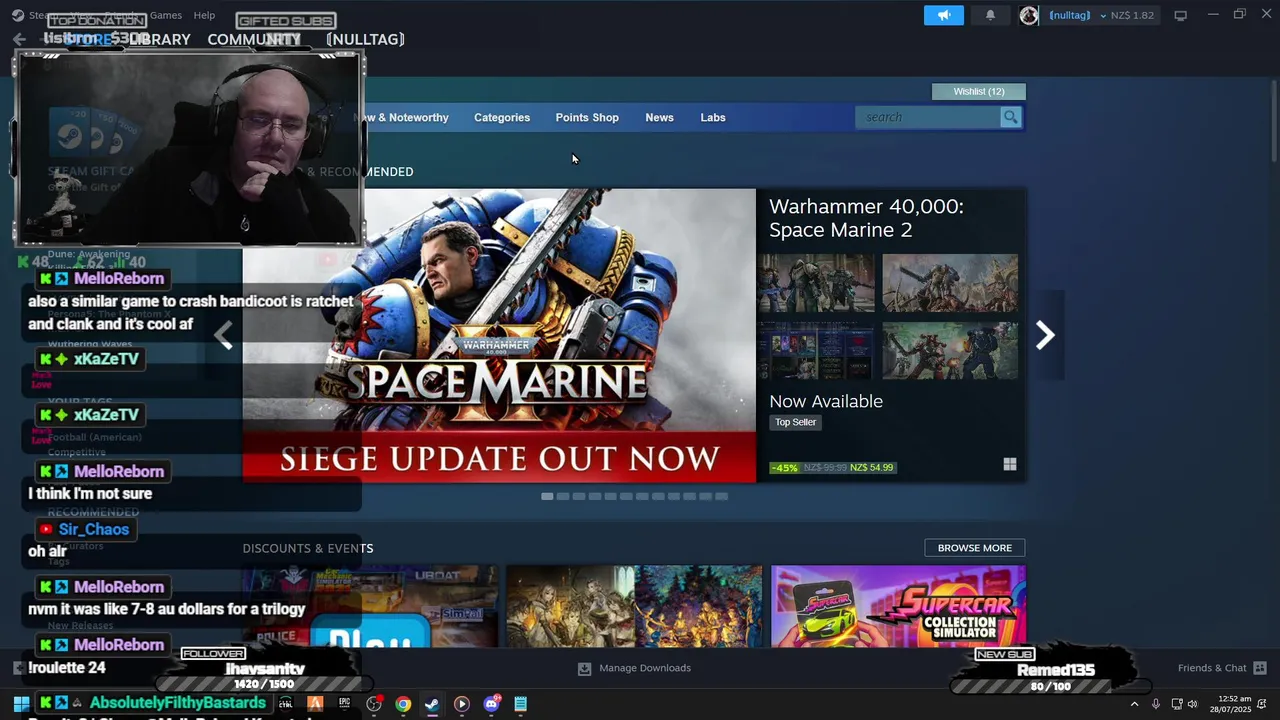
Task: Open the Epic Games taskbar icon
Action: click(344, 704)
